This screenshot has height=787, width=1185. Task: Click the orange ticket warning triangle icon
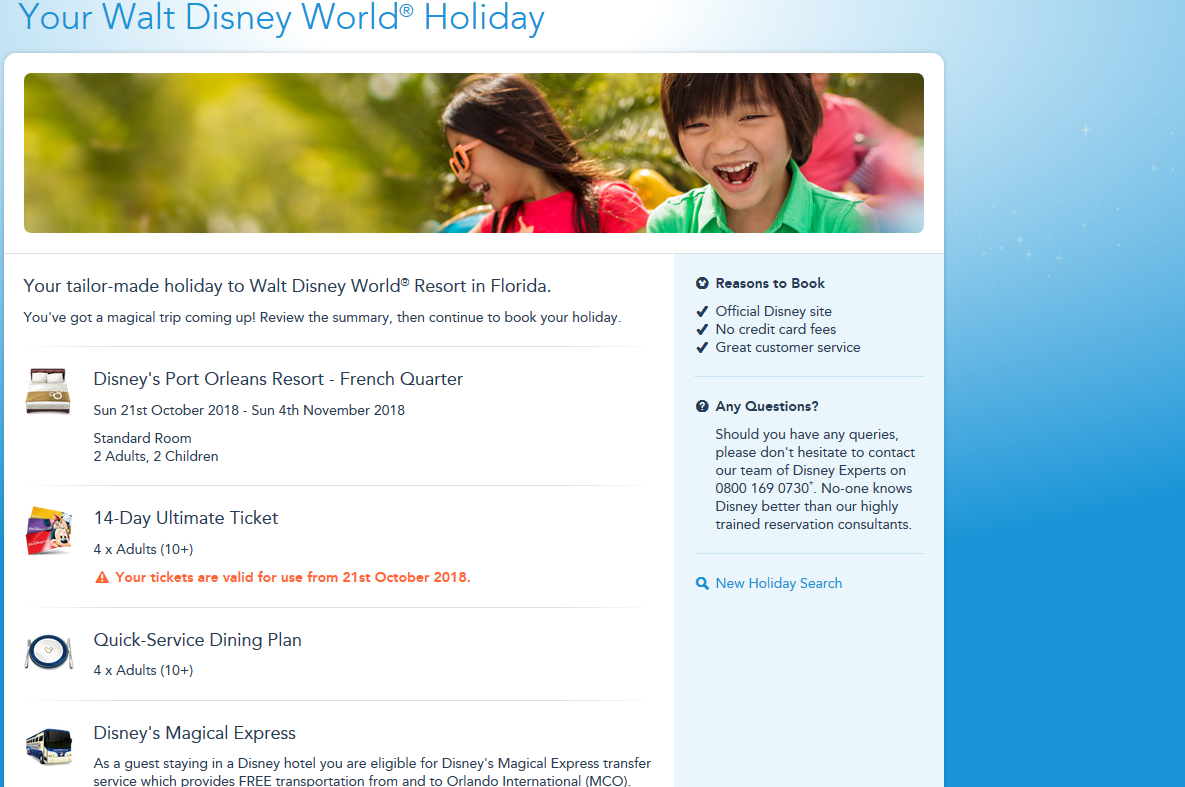pos(102,578)
